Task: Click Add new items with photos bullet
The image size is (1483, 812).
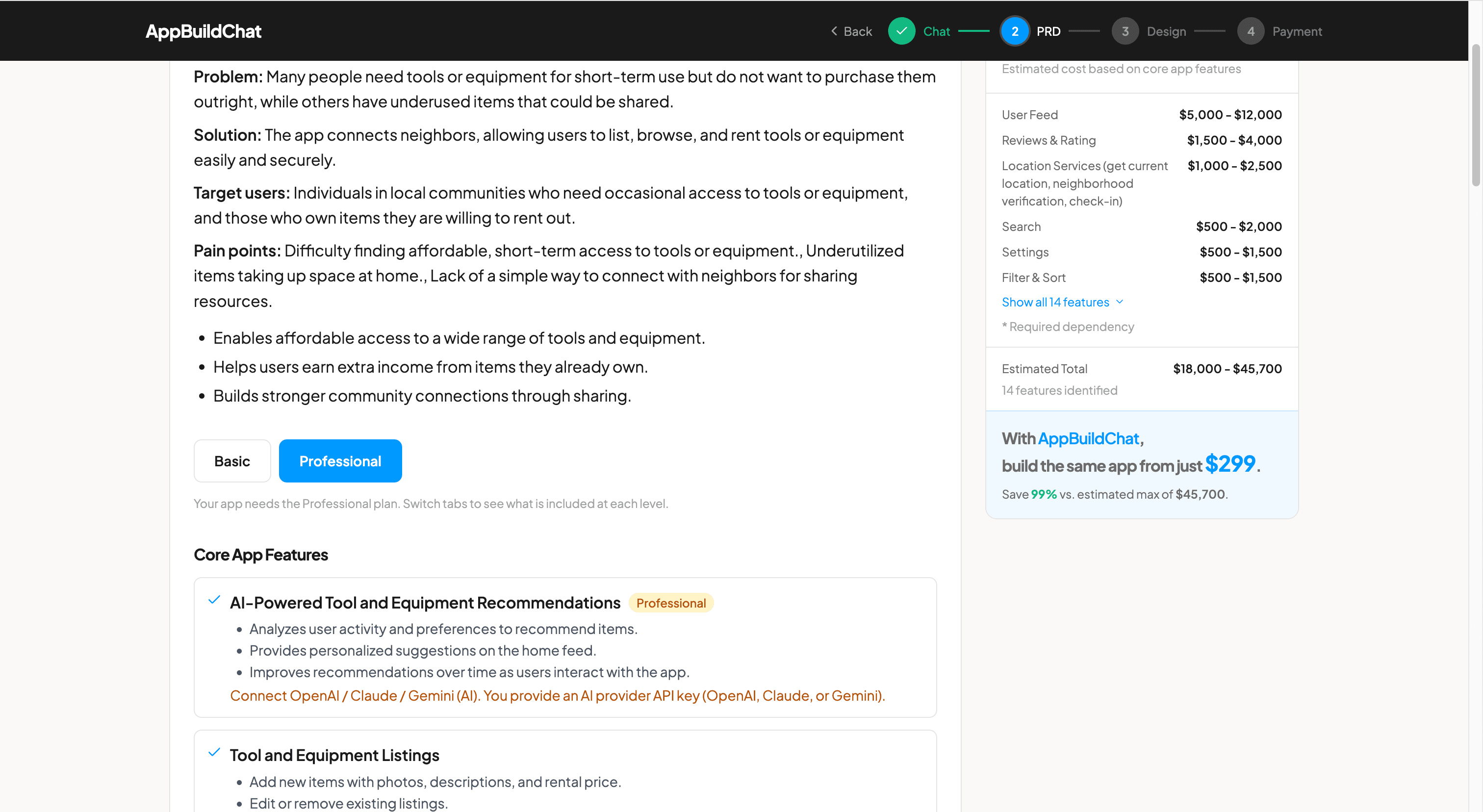Action: (x=435, y=782)
